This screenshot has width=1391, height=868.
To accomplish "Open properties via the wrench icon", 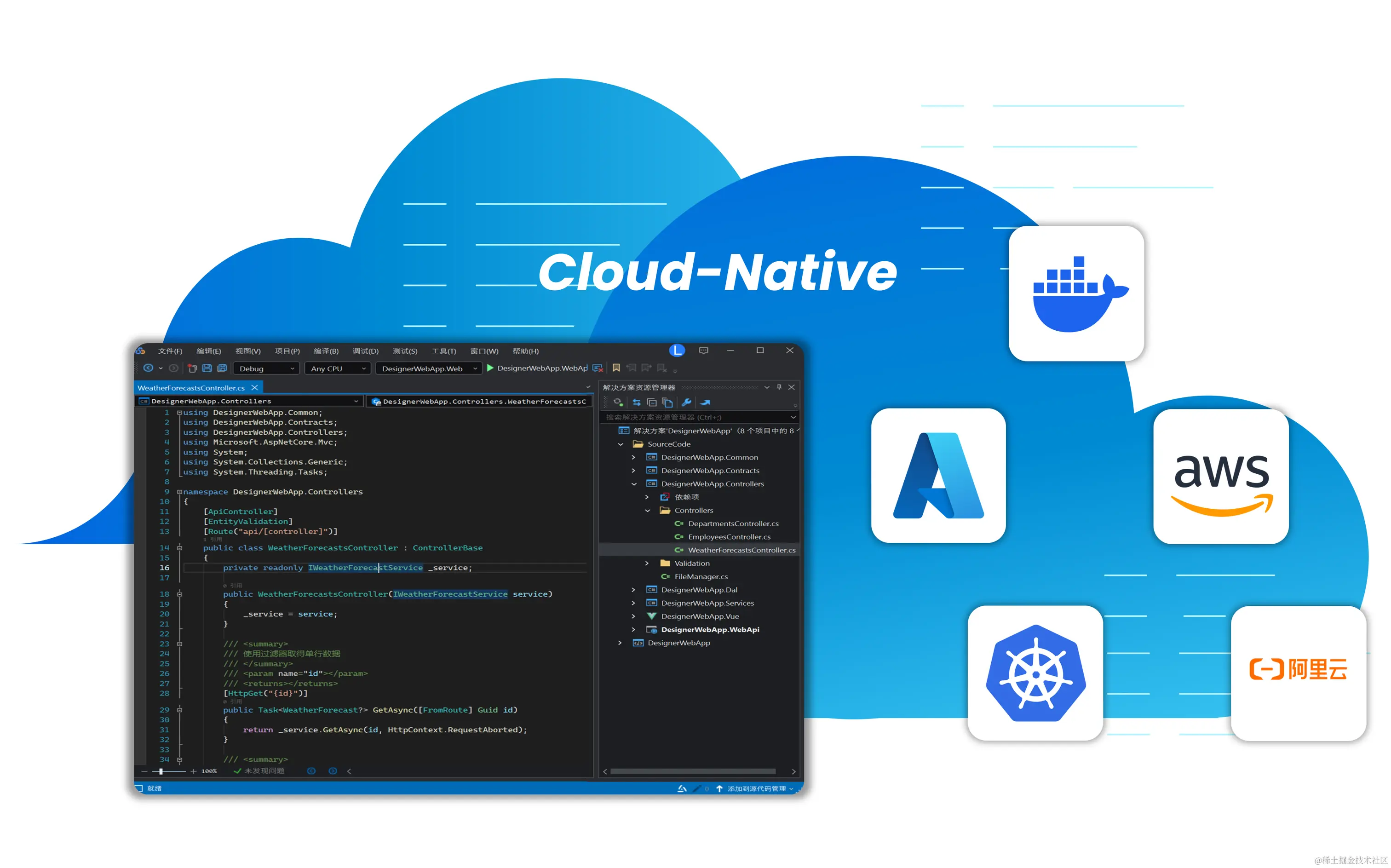I will click(x=686, y=402).
